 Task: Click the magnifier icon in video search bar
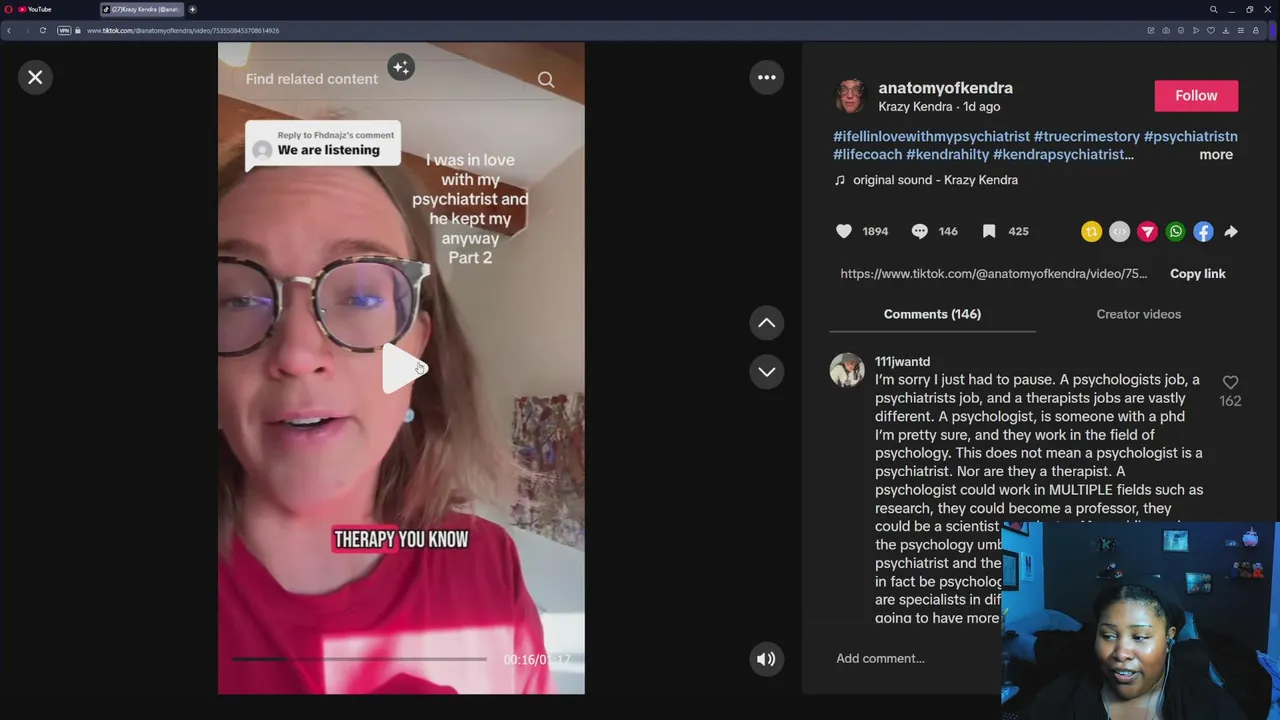(x=546, y=79)
